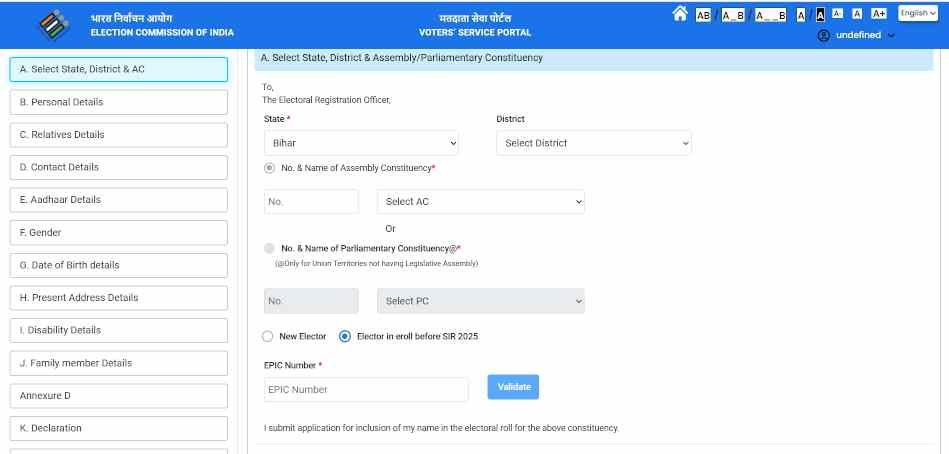Click the Validate button
The width and height of the screenshot is (949, 454).
coord(513,387)
